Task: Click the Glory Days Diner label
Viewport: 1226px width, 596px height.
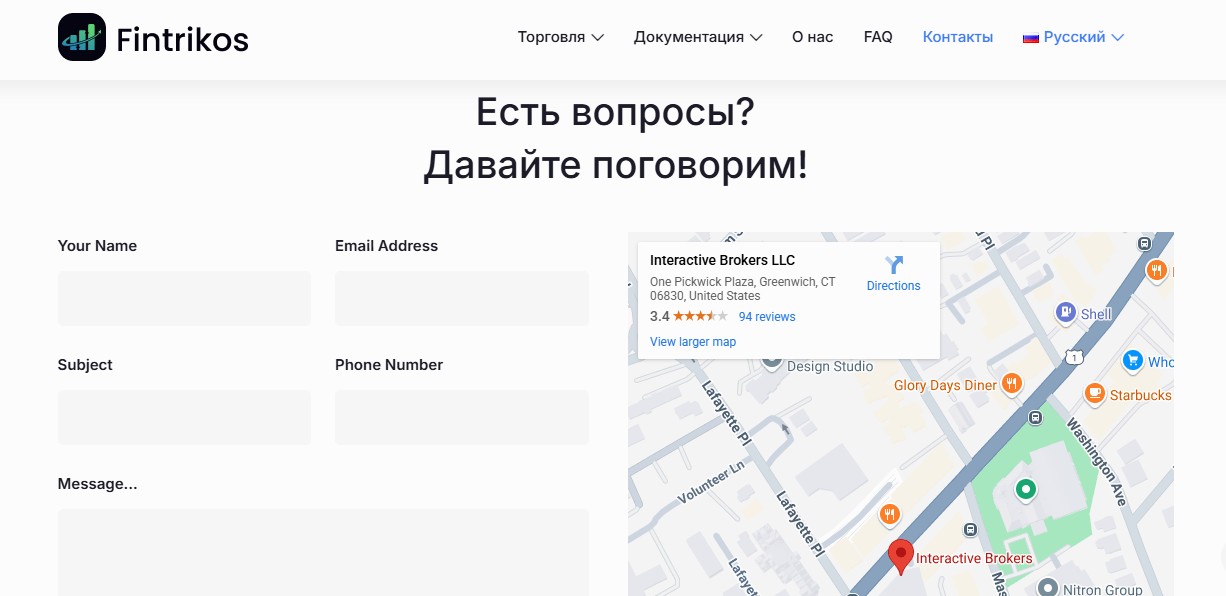Action: 945,386
